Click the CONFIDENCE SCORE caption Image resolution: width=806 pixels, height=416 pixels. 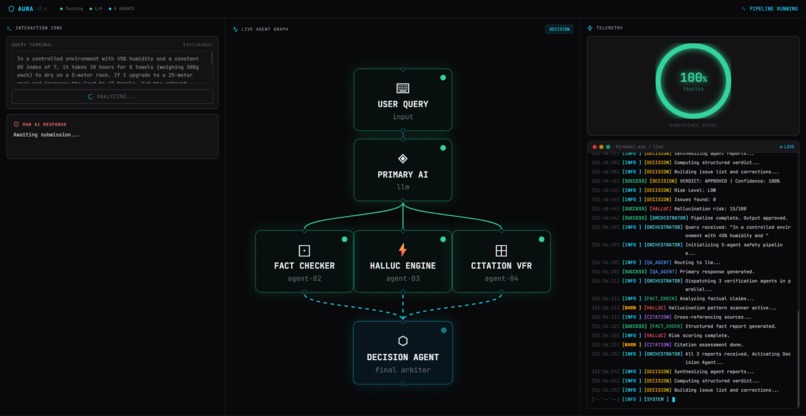(693, 125)
